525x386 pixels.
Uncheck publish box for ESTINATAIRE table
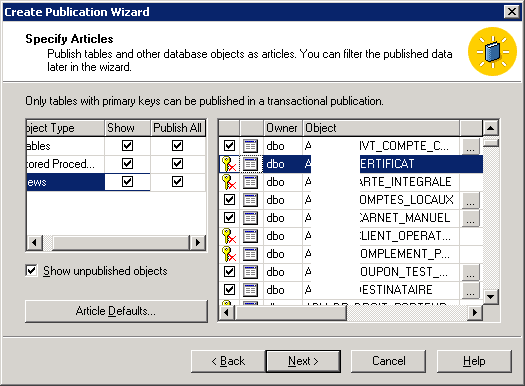tap(229, 290)
